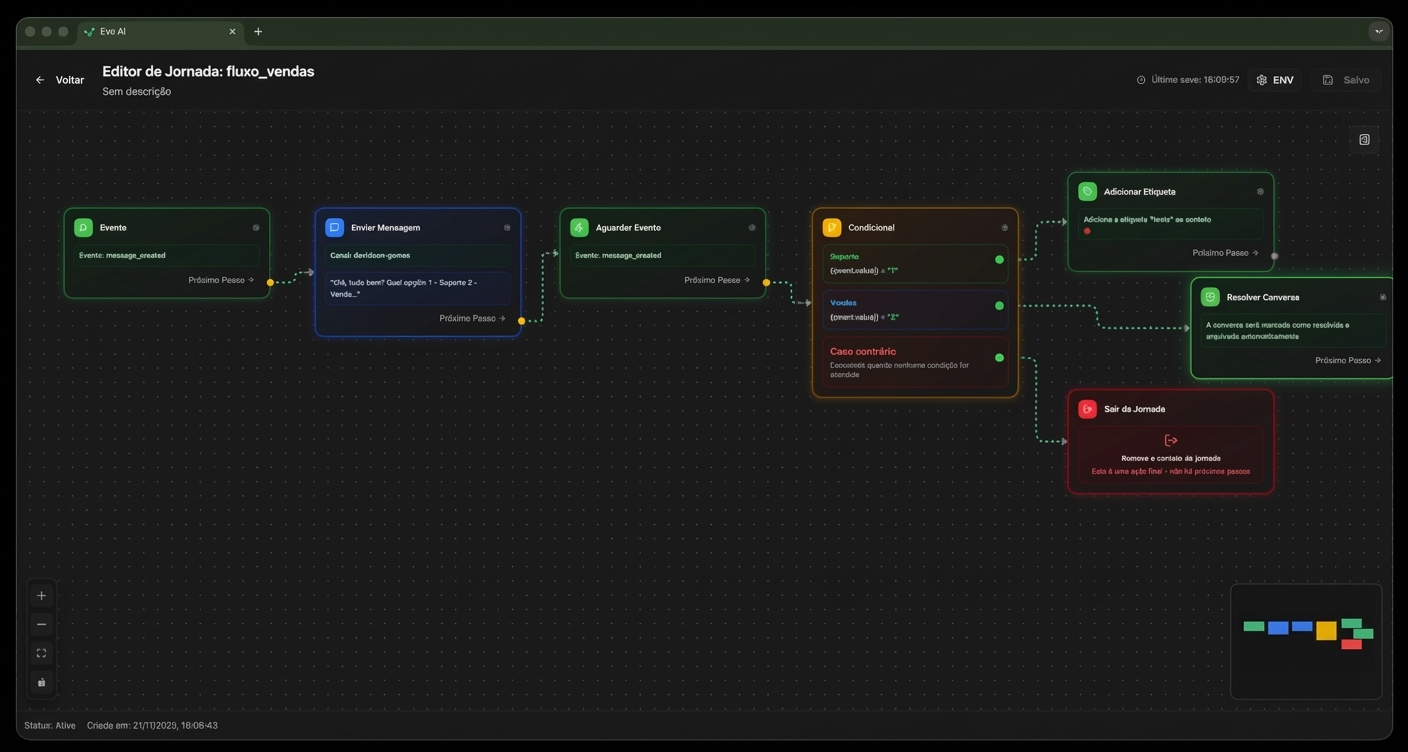Screen dimensions: 1408x752
Task: Select the Evento node's event icon
Action: pos(81,227)
